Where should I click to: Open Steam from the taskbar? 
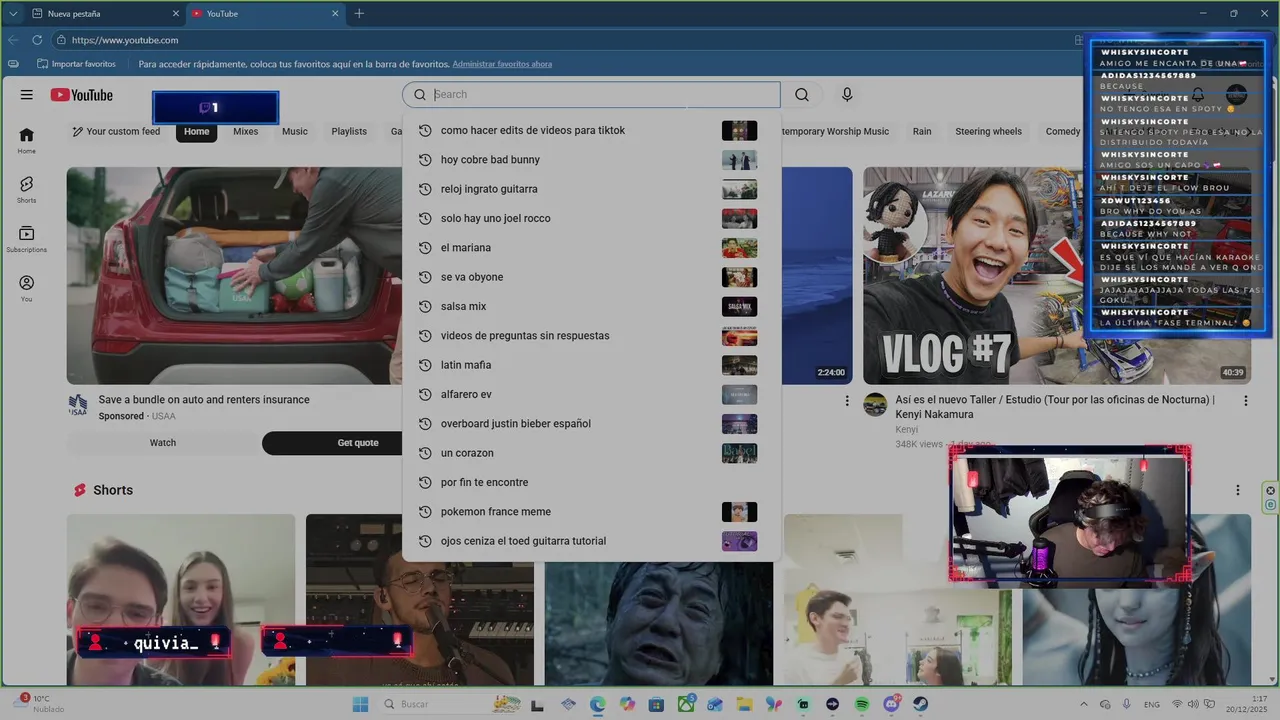[920, 705]
